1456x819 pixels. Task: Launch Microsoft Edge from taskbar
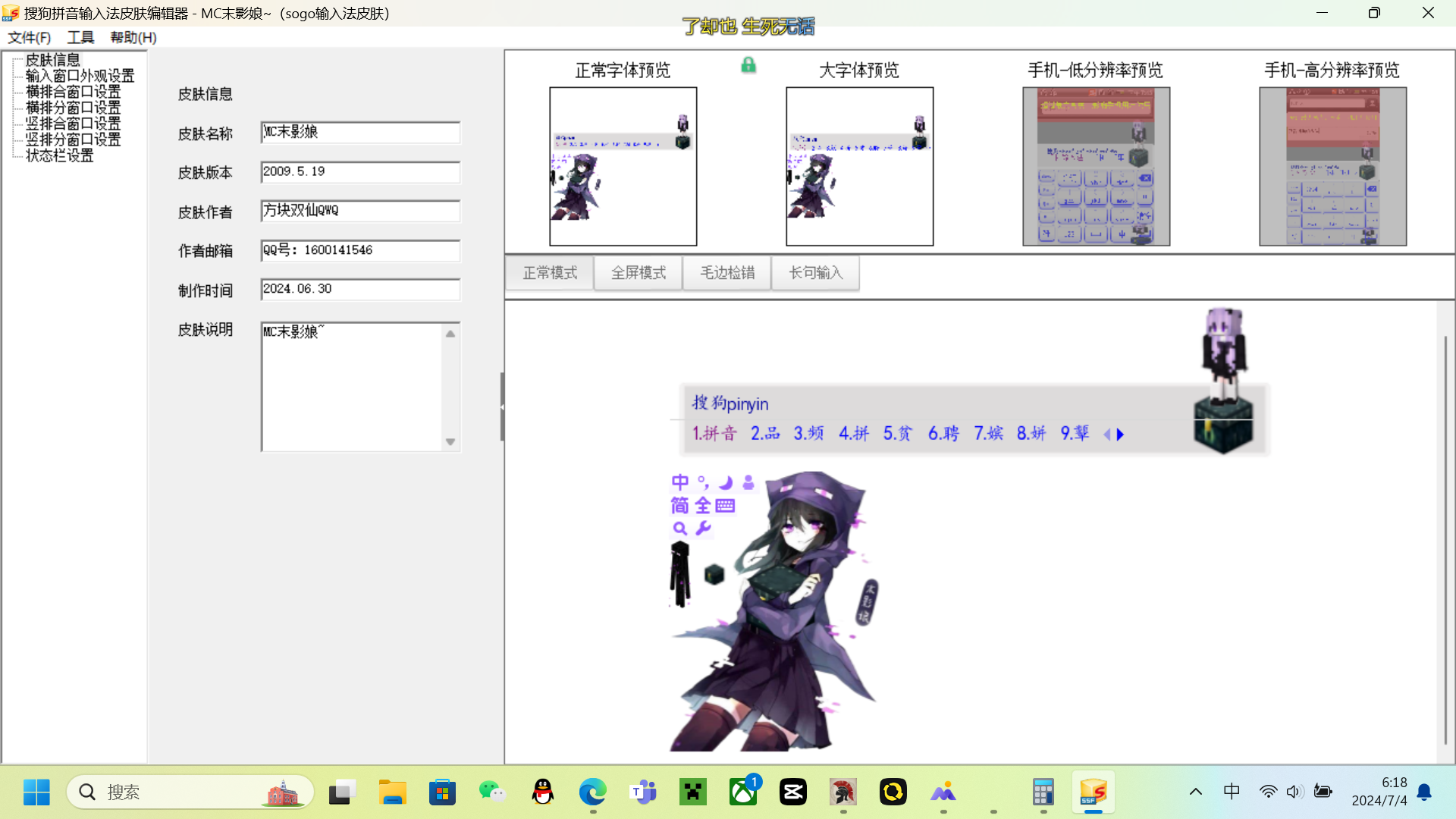pos(592,792)
